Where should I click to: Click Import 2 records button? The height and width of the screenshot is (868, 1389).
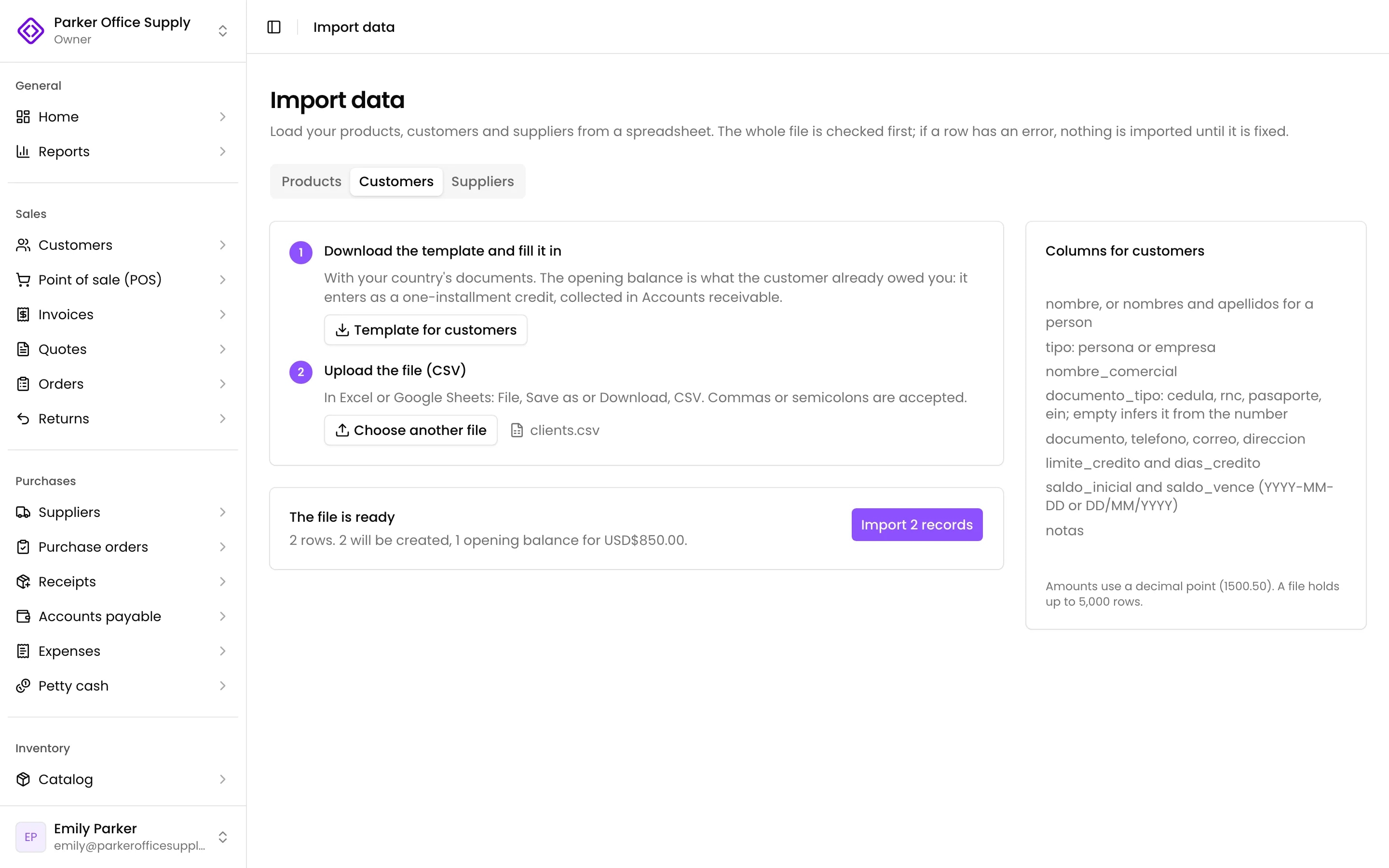(x=917, y=525)
